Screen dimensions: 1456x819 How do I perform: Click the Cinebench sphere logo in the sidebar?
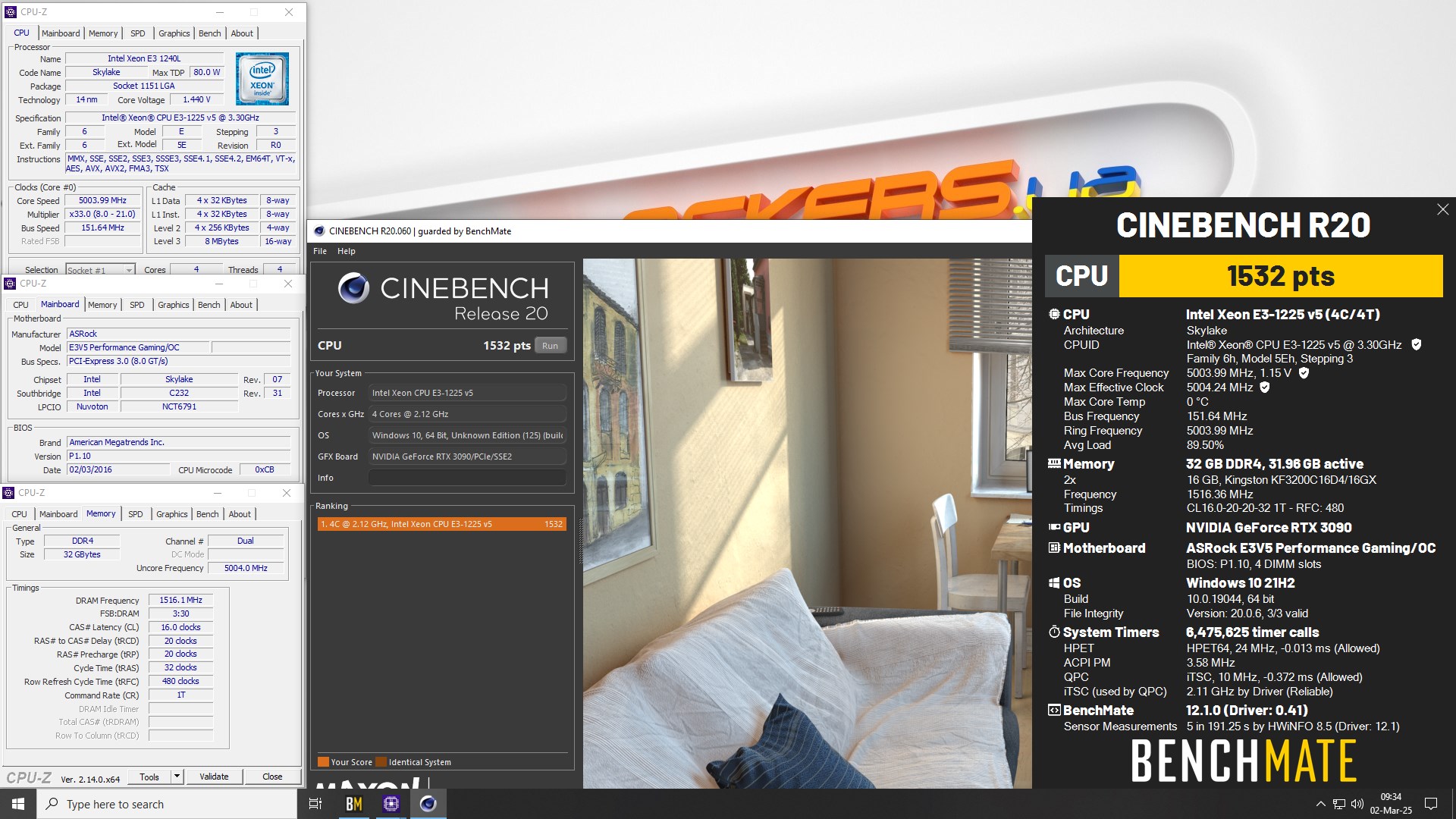click(353, 288)
